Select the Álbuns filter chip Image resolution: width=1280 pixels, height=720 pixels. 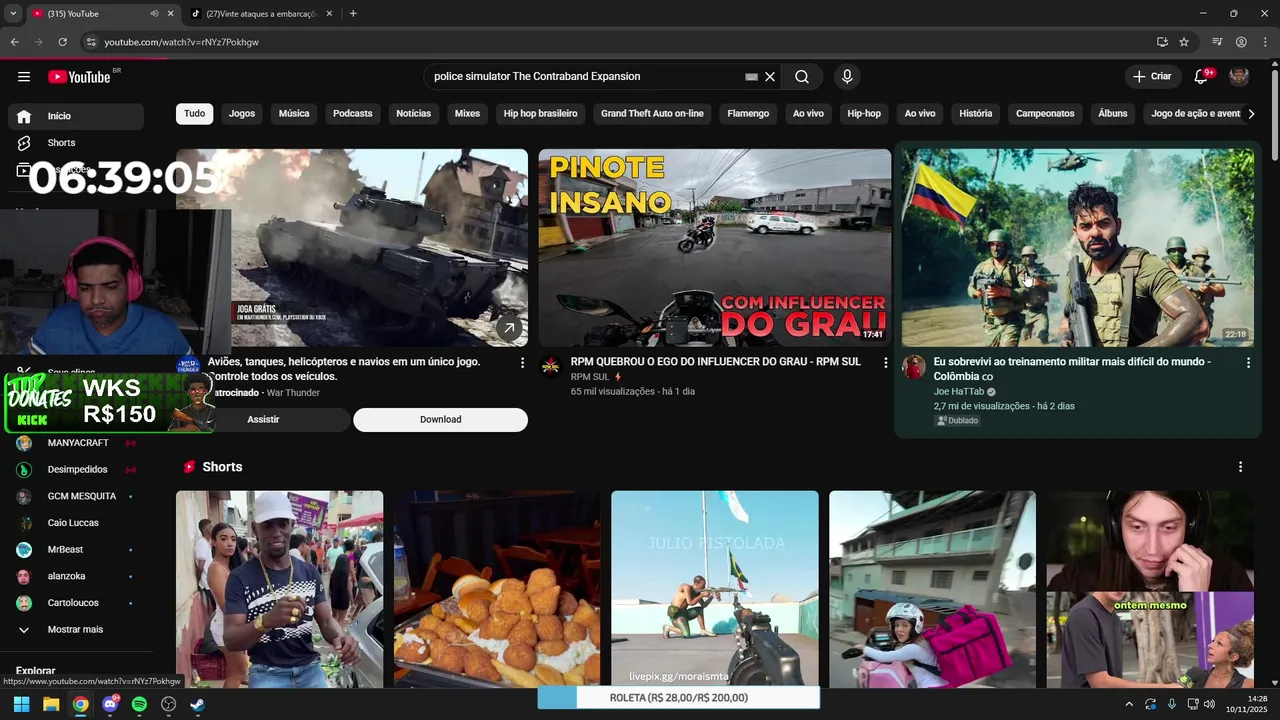pyautogui.click(x=1113, y=114)
